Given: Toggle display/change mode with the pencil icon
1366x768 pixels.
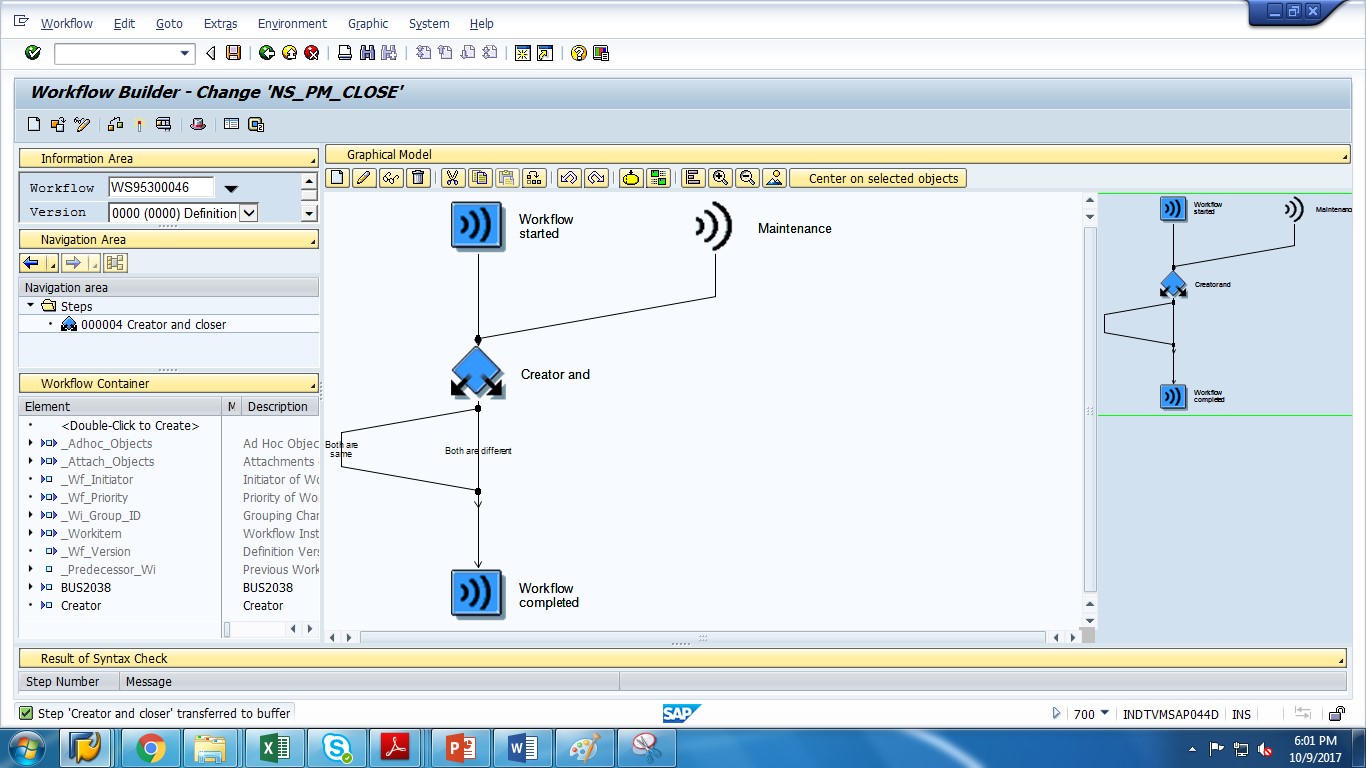Looking at the screenshot, I should (x=82, y=124).
